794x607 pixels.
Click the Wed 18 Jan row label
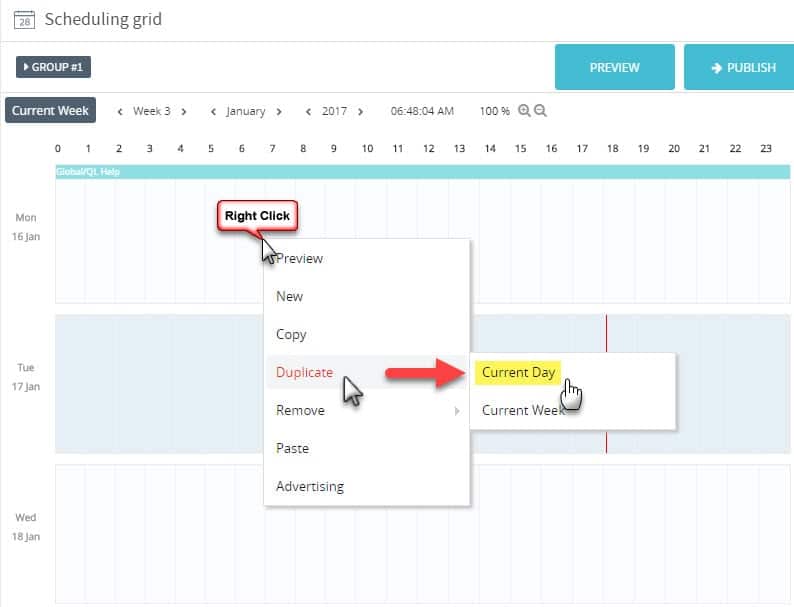[x=26, y=527]
